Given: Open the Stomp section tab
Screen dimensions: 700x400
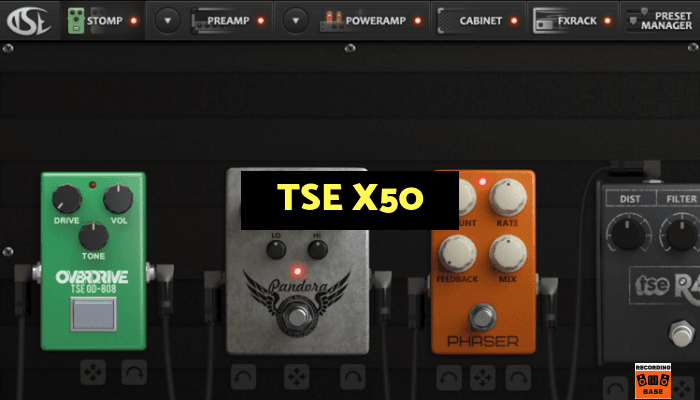Looking at the screenshot, I should click(x=104, y=21).
